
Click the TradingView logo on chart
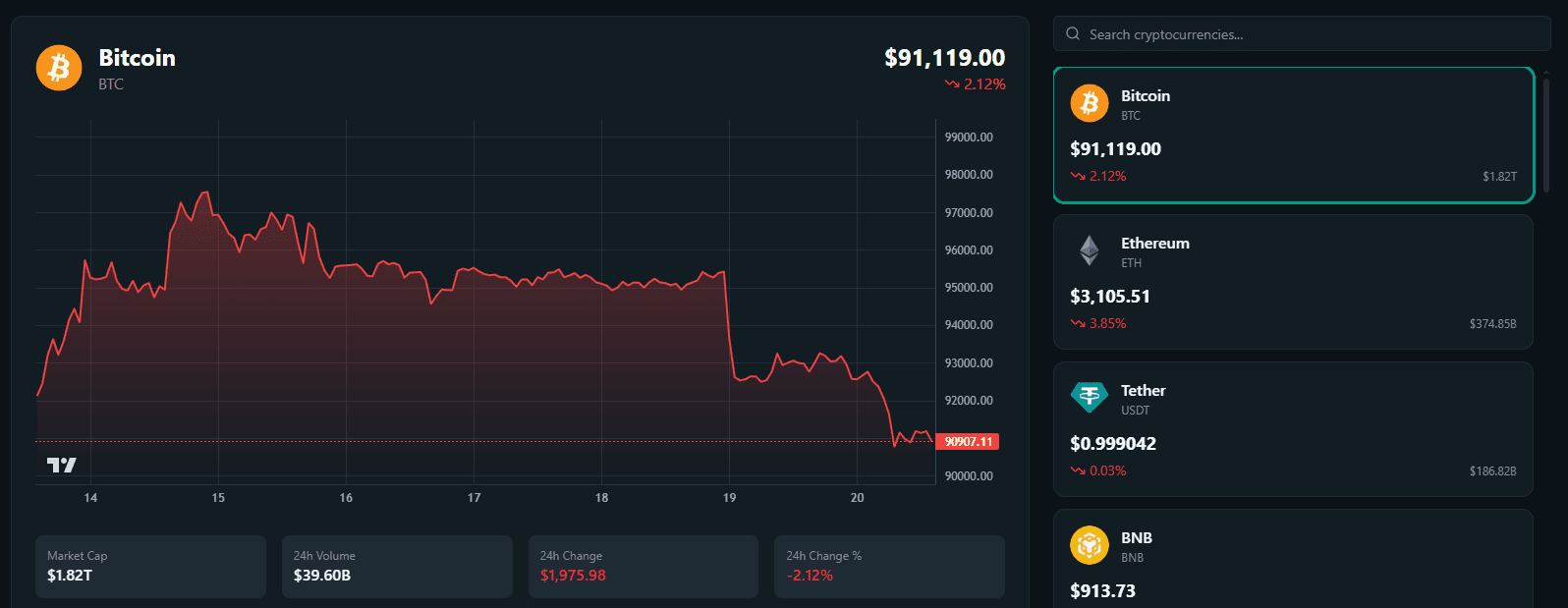[61, 465]
